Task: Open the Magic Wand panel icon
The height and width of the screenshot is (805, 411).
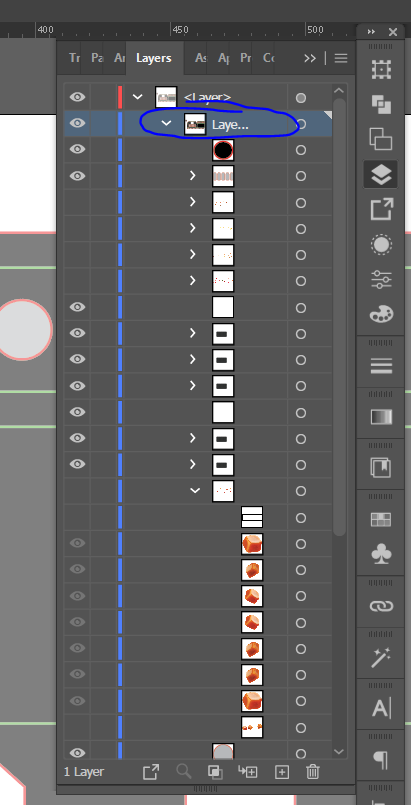Action: pyautogui.click(x=381, y=657)
